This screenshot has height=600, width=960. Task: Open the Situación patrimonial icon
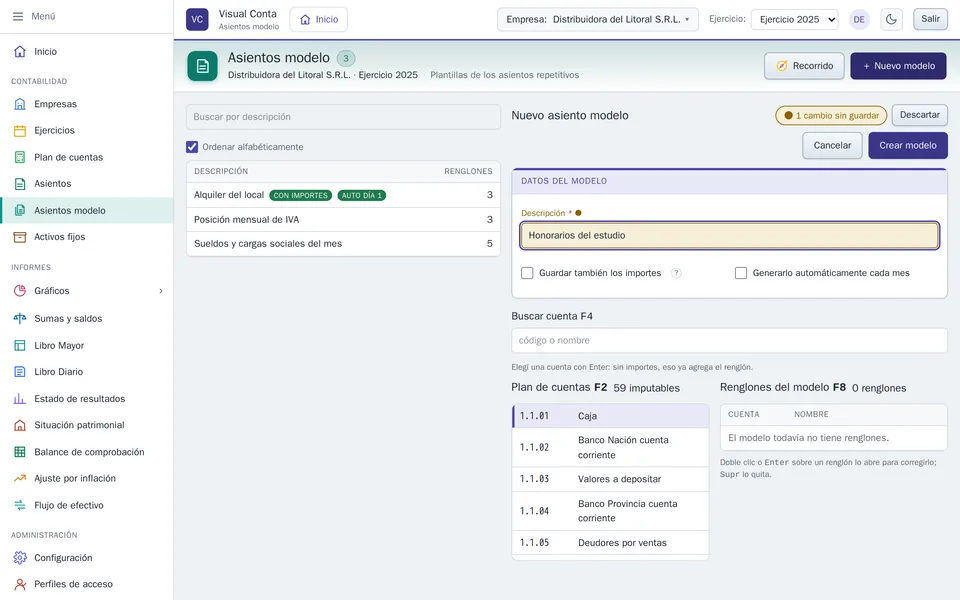click(20, 425)
